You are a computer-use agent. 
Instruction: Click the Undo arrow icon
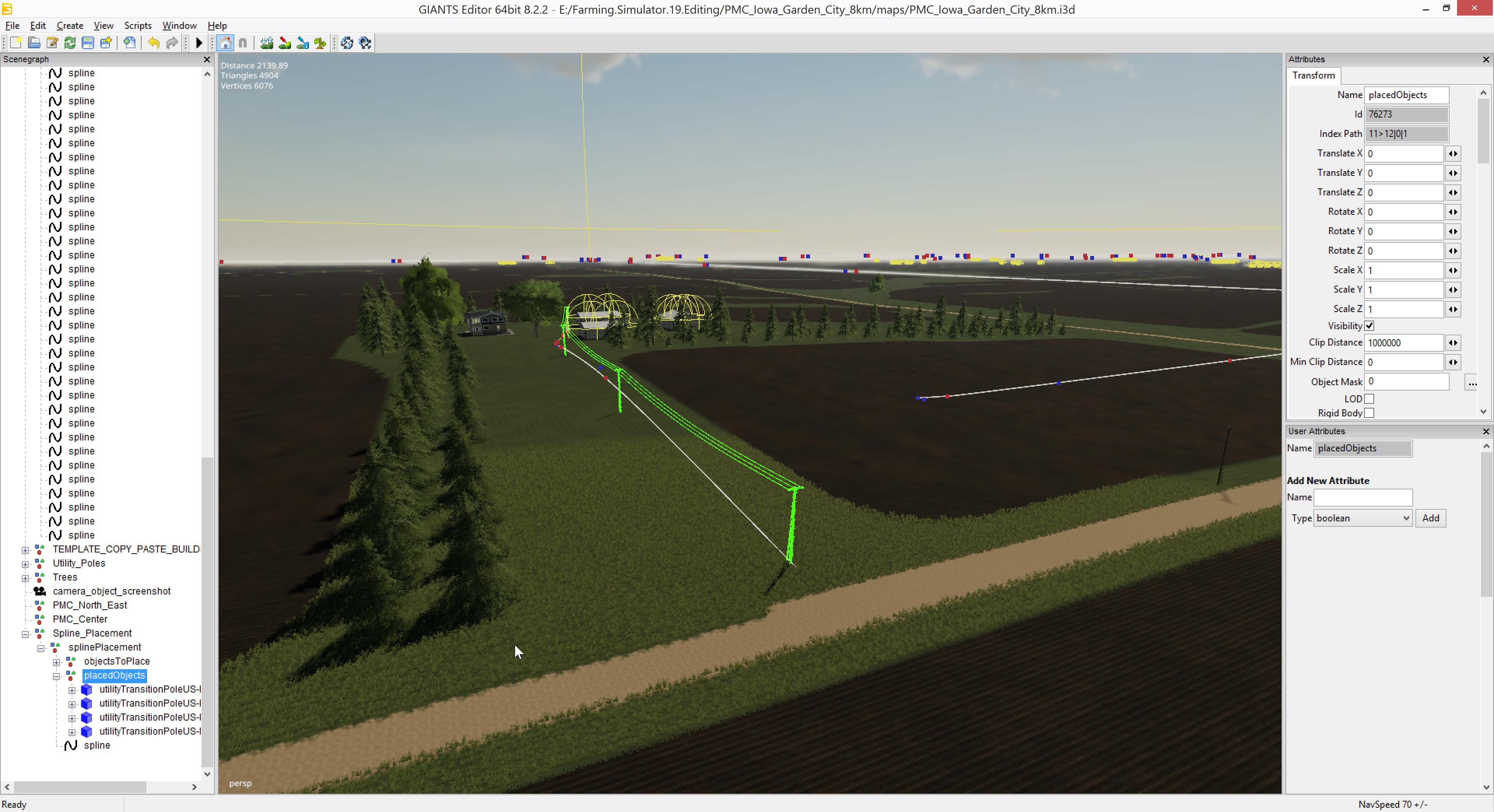[153, 43]
